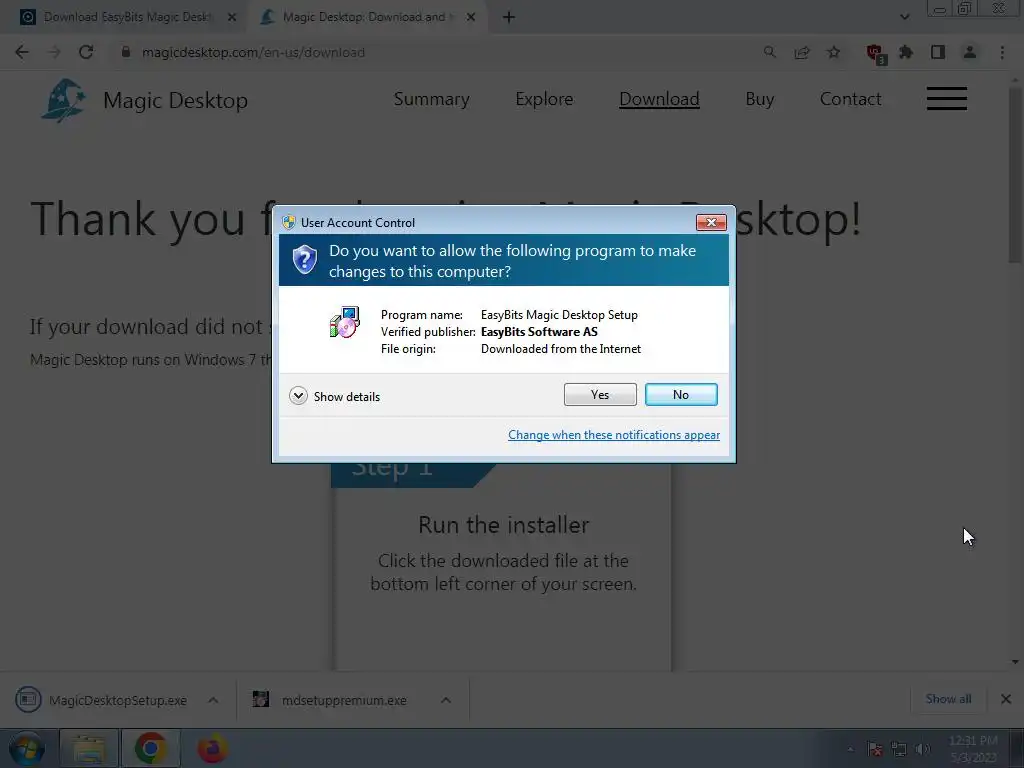Viewport: 1024px width, 768px height.
Task: Click the Magic Desktop wizard hat logo
Action: [63, 100]
